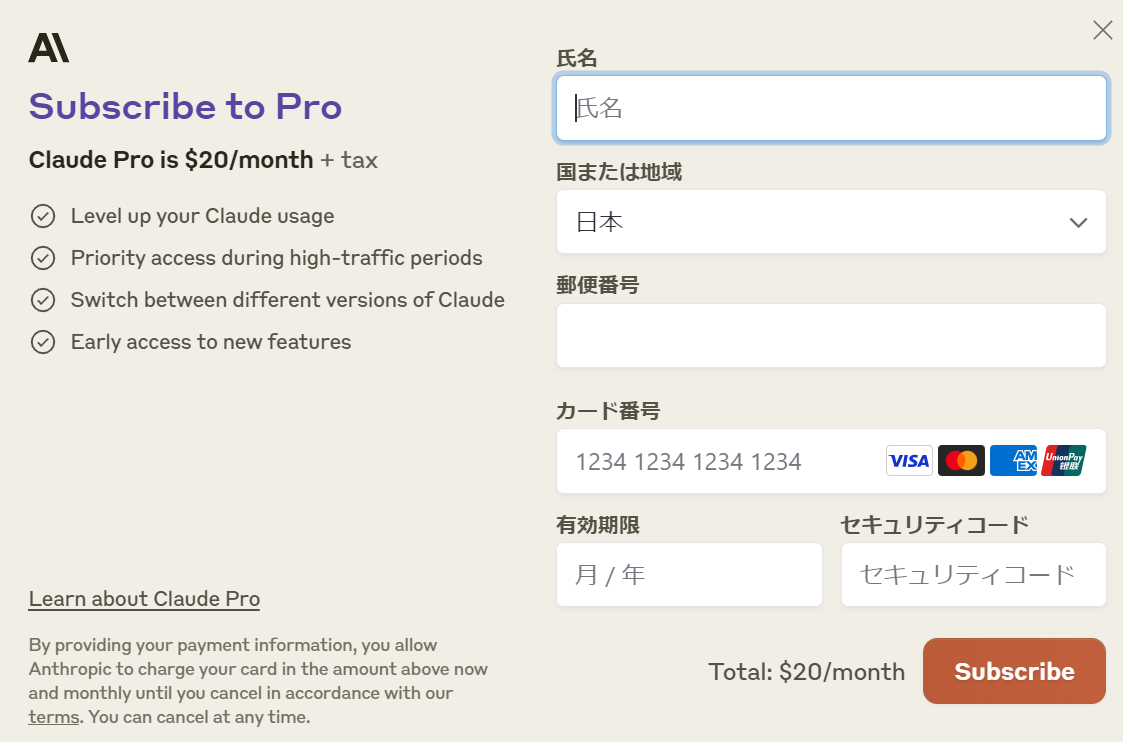Viewport: 1123px width, 742px height.
Task: Click the 郵便番号 postal code field
Action: click(830, 336)
